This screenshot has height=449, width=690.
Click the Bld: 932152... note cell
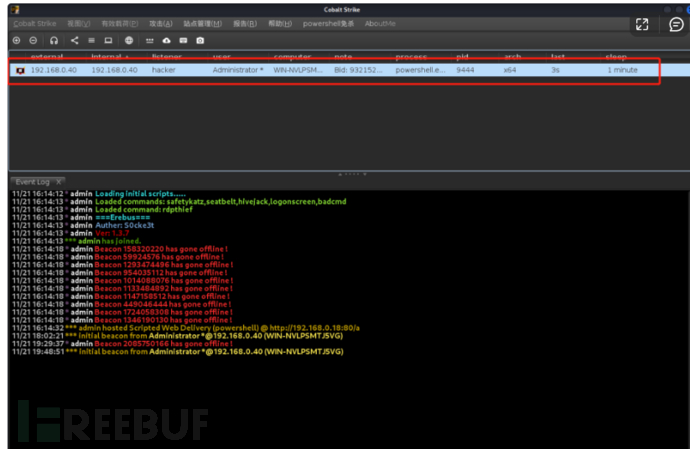click(358, 70)
